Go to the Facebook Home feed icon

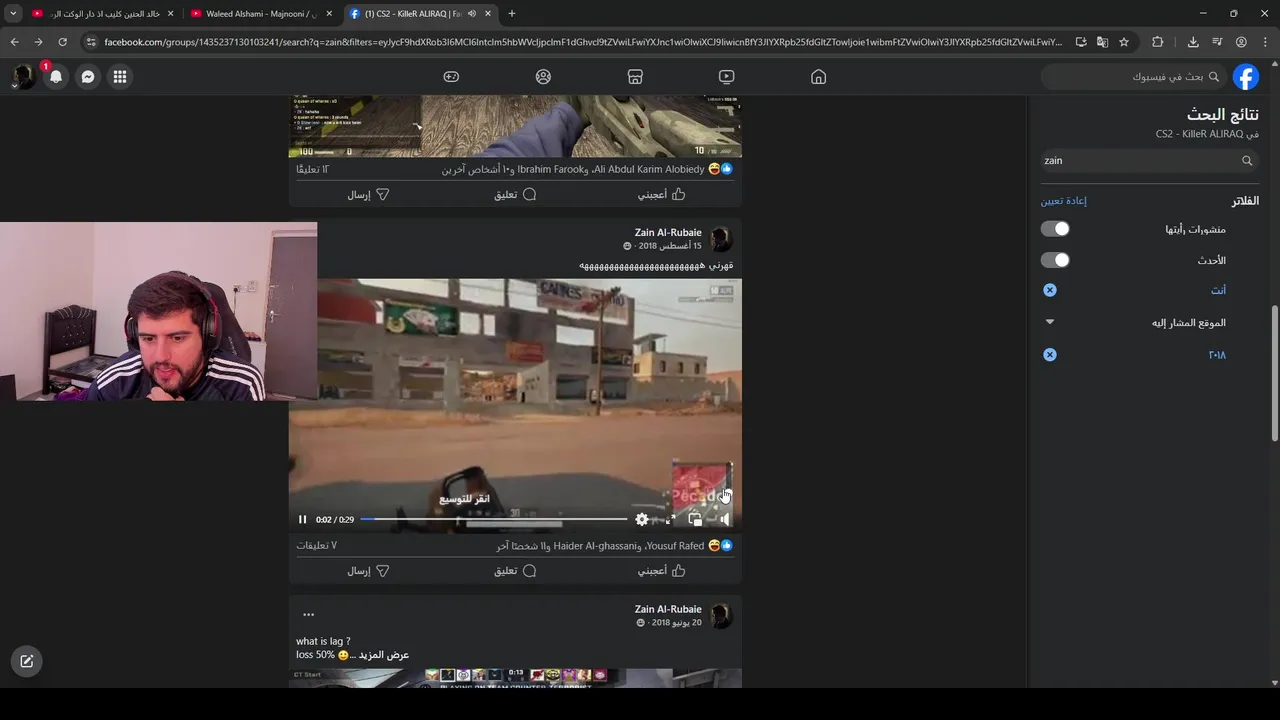[x=818, y=77]
